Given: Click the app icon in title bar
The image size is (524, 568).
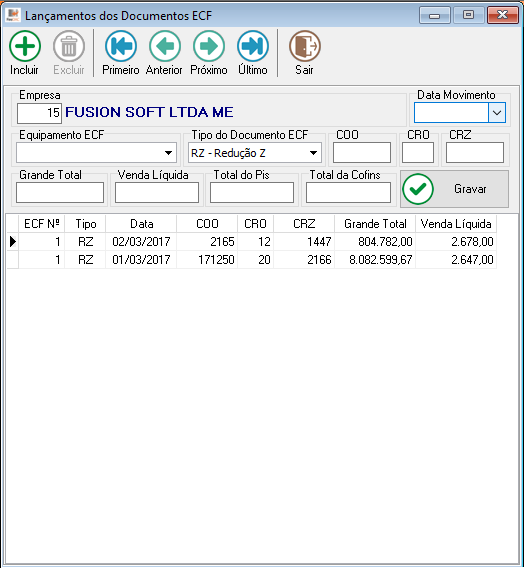Looking at the screenshot, I should tap(13, 15).
